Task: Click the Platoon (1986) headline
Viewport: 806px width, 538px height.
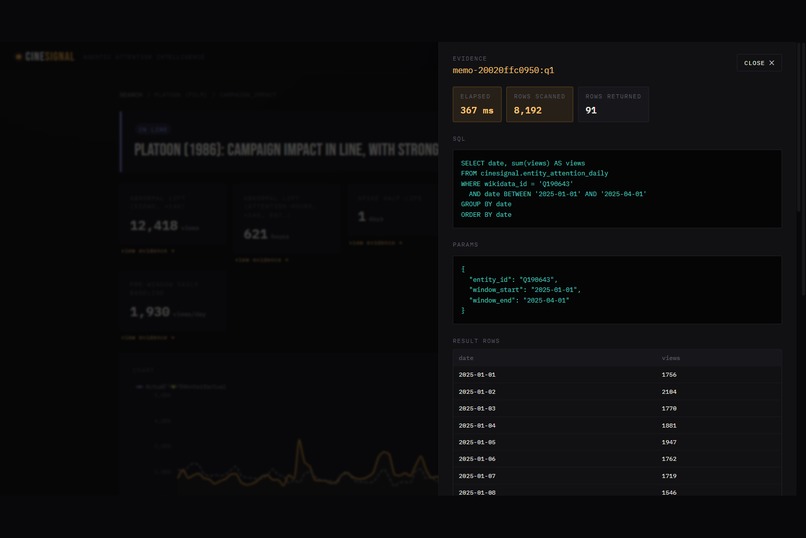Action: (x=286, y=150)
